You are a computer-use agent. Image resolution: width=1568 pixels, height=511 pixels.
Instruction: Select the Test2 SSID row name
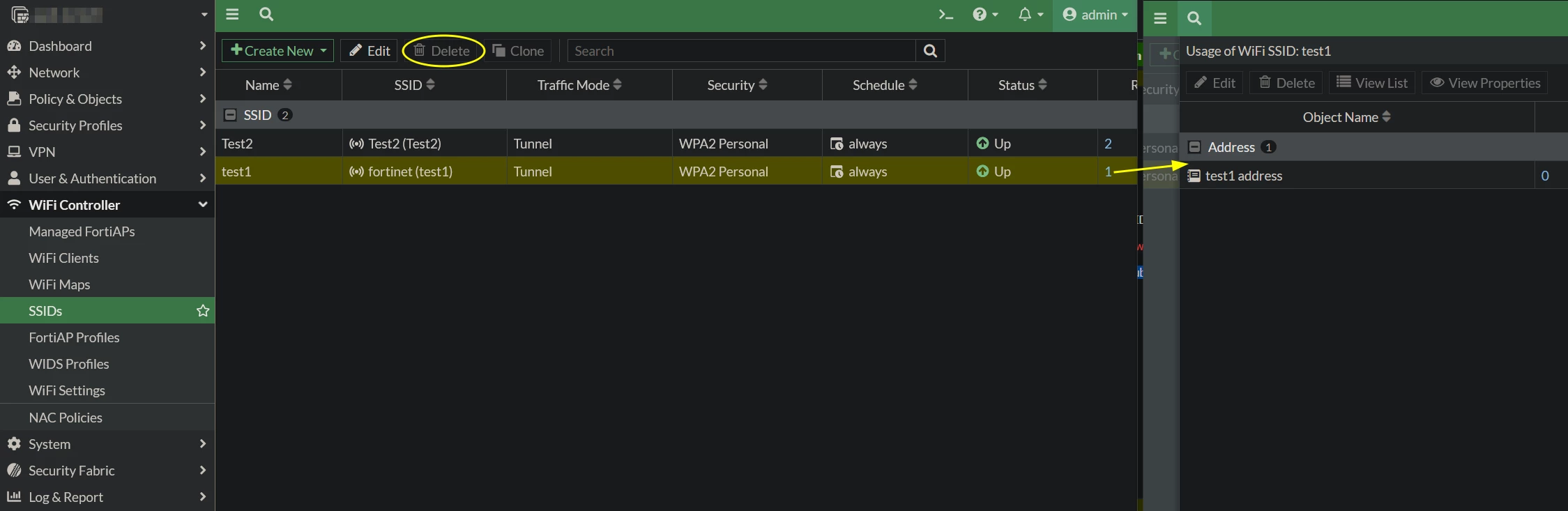click(x=237, y=144)
